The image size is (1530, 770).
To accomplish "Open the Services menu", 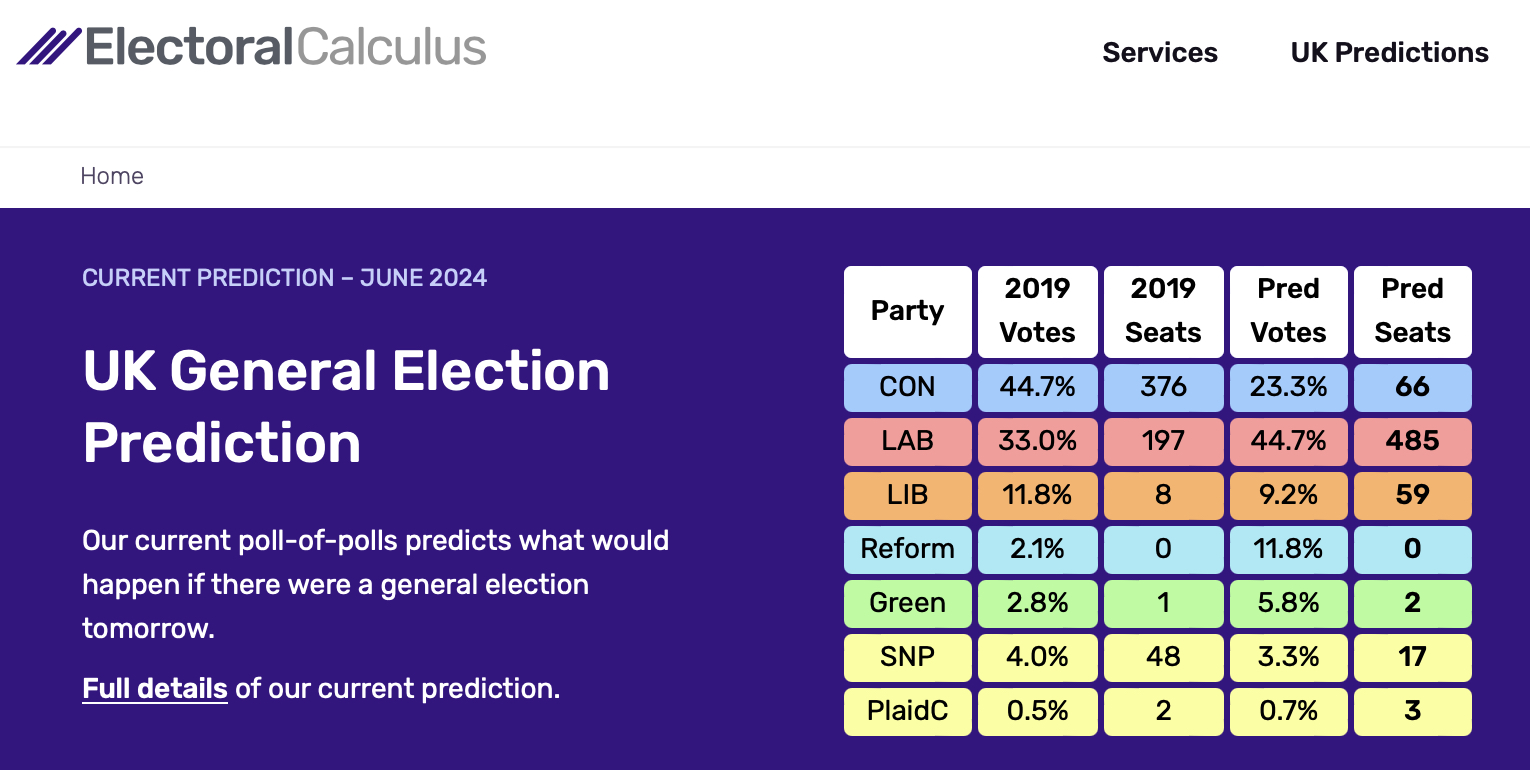I will point(1160,52).
